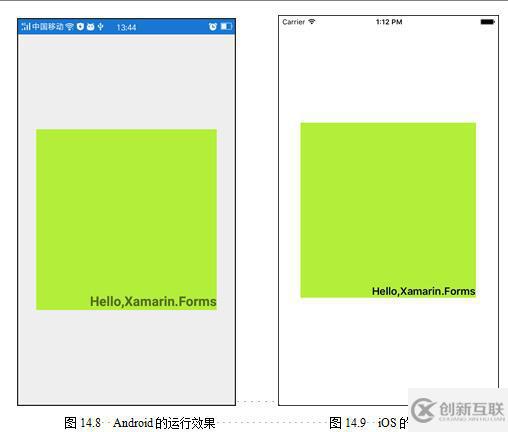Click the caption 图 14.8 Android的运行效果

(x=140, y=423)
